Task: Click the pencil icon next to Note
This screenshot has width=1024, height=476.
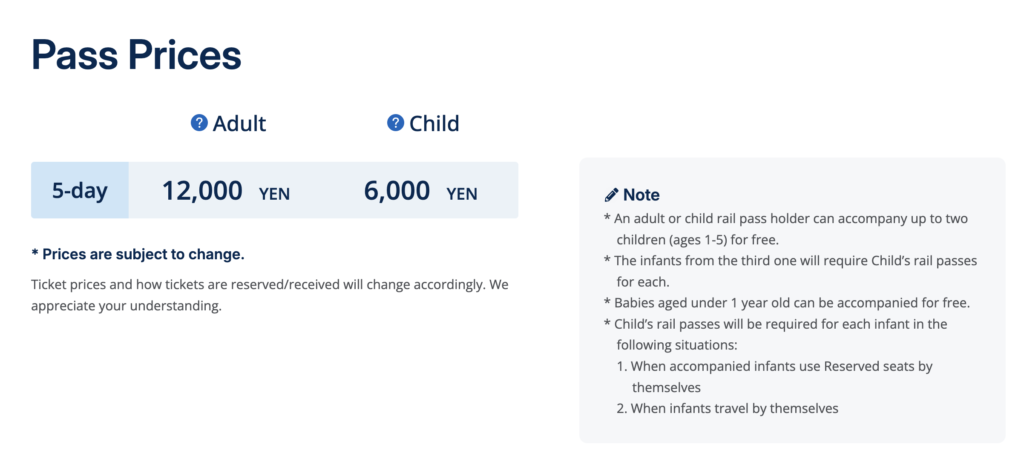Action: [x=611, y=195]
